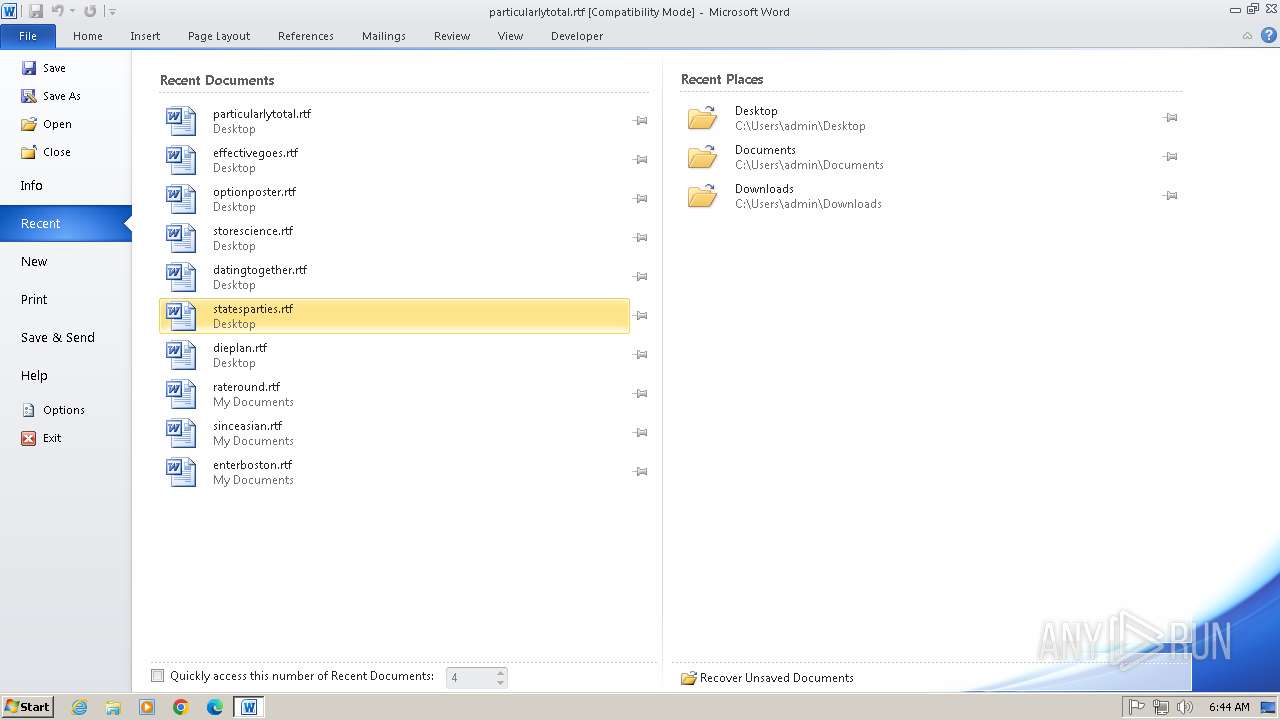Pin enterboston.rtf to the recent list
The image size is (1280, 720).
click(640, 472)
